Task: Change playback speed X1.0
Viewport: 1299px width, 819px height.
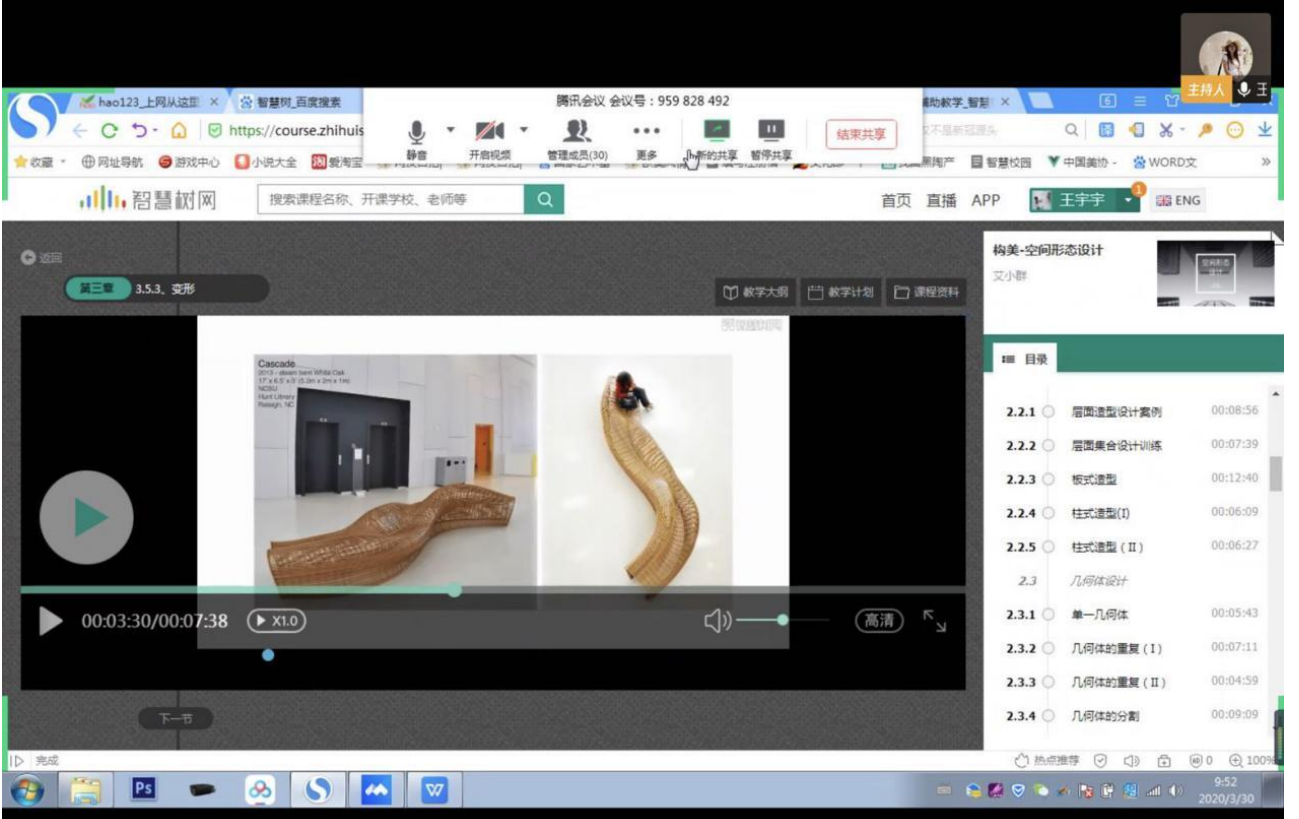Action: click(275, 621)
